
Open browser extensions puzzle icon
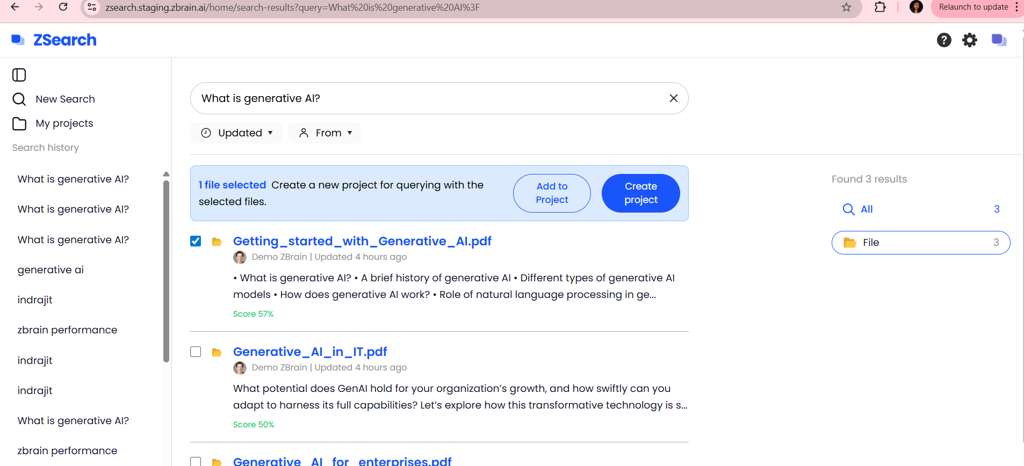[x=880, y=7]
